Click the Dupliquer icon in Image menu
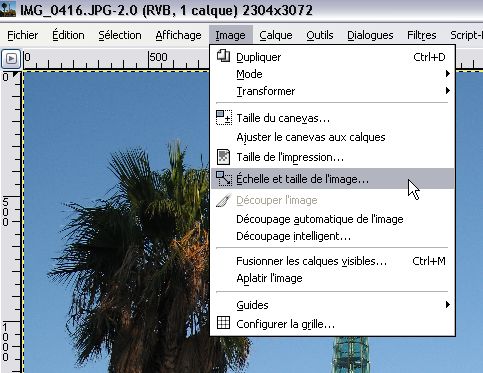The height and width of the screenshot is (373, 483). tap(223, 56)
